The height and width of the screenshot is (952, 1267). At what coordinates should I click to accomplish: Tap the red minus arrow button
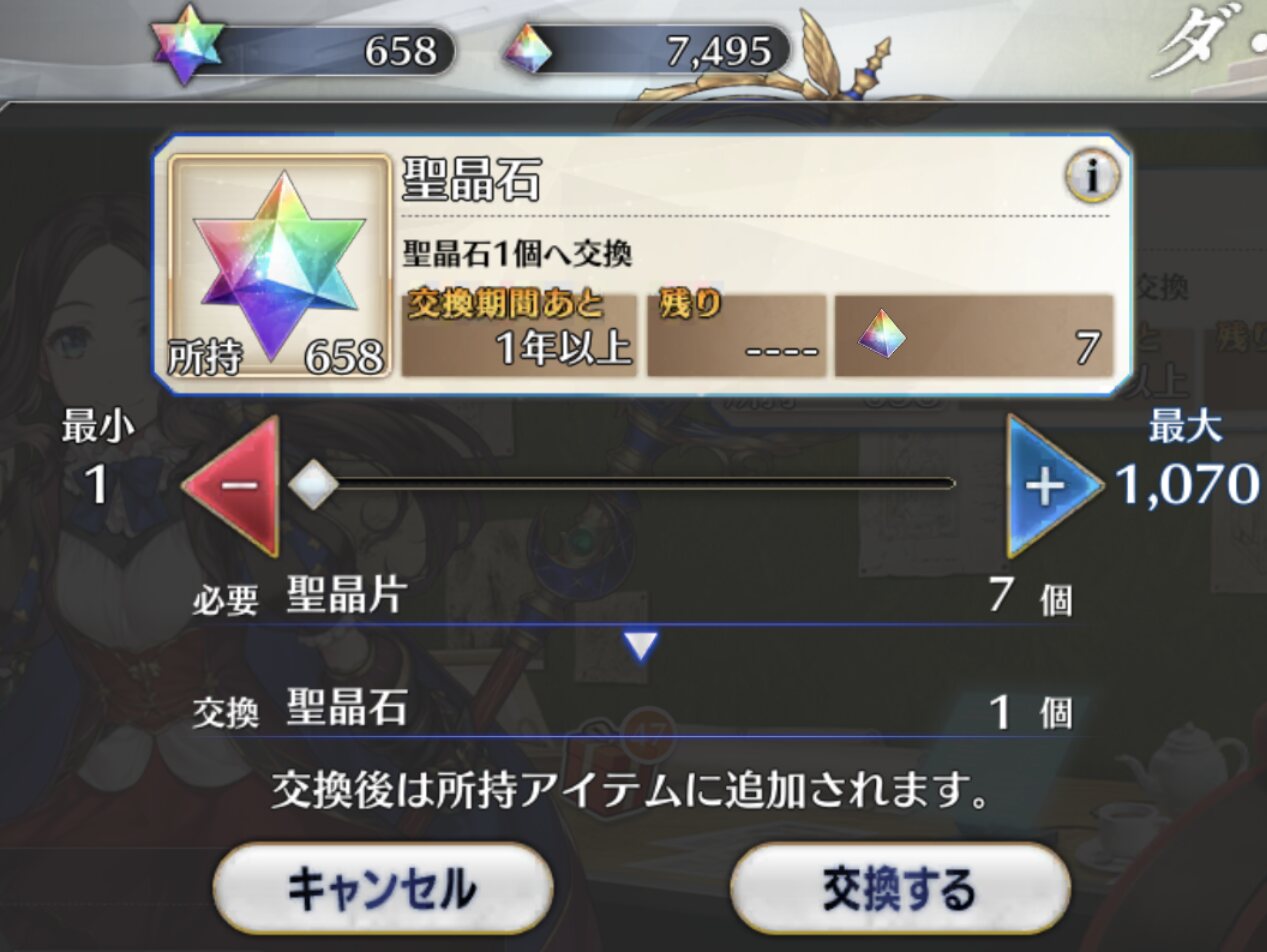tap(232, 486)
